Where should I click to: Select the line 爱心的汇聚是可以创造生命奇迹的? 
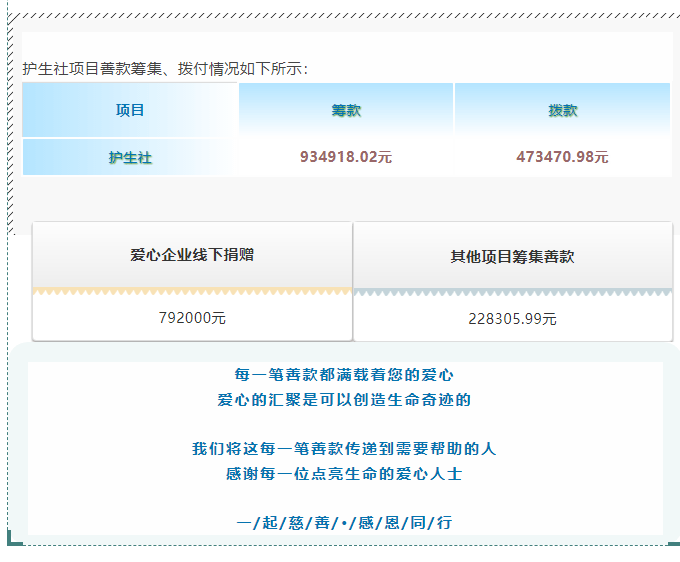click(344, 400)
